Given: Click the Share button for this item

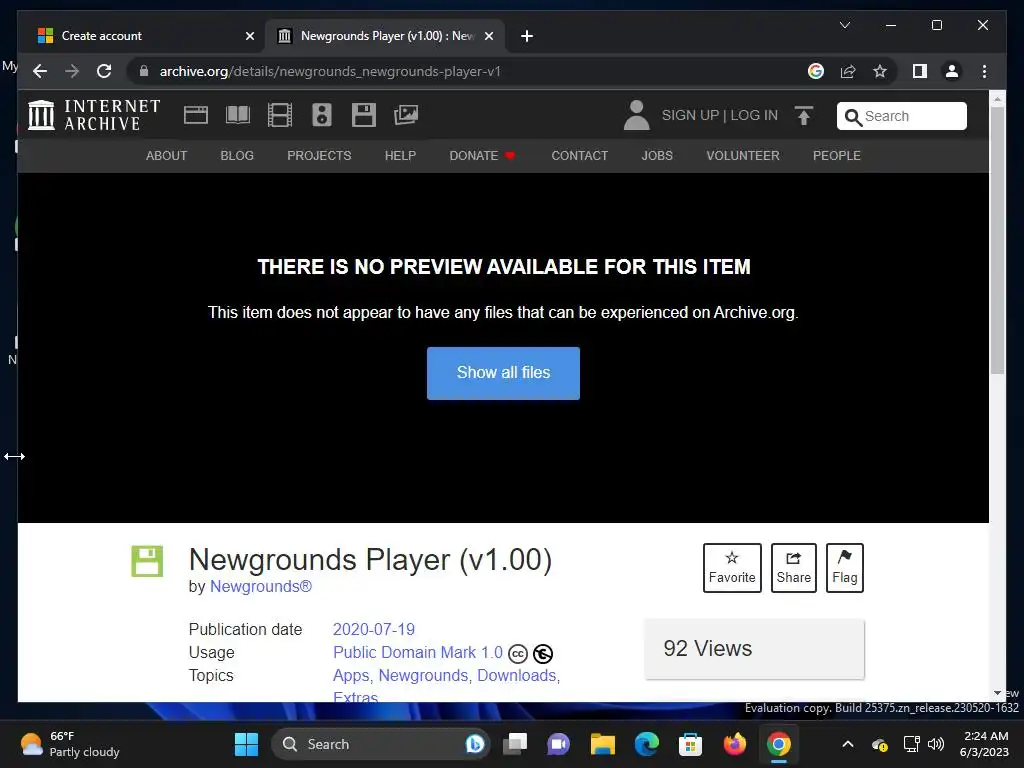Looking at the screenshot, I should click(x=793, y=568).
